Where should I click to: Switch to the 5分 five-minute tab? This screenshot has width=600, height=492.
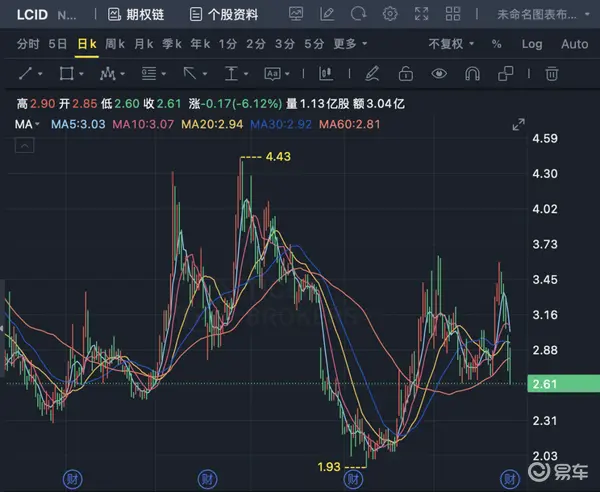(x=314, y=44)
